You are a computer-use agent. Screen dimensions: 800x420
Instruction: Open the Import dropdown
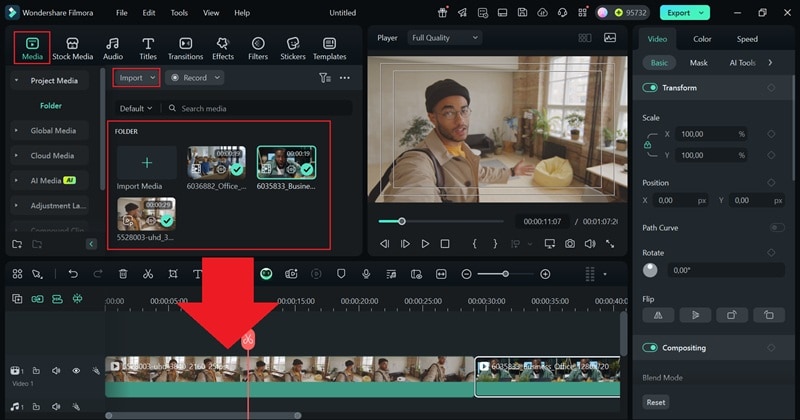136,78
